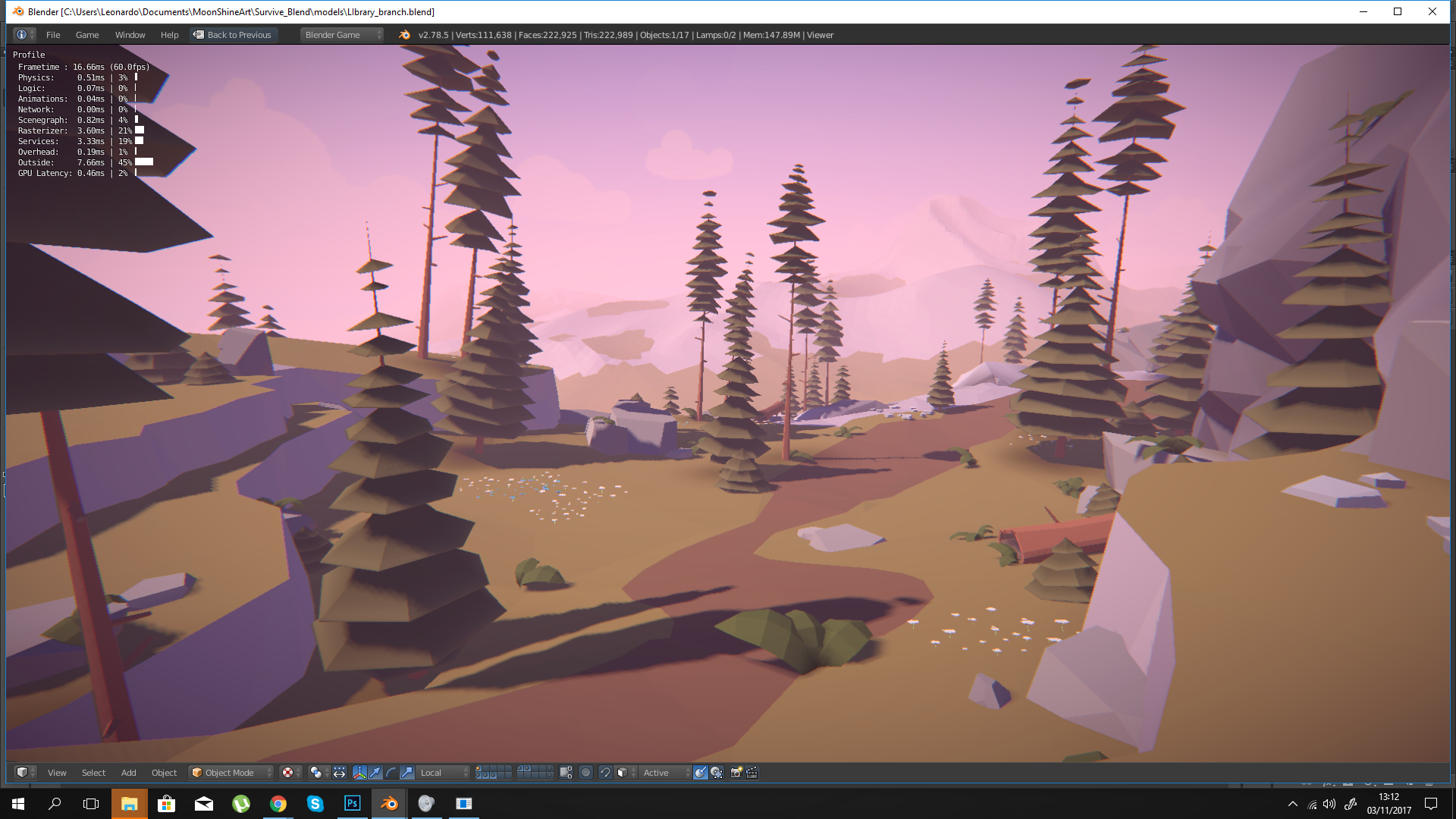
Task: Enable the snap magnet toggle
Action: (604, 773)
